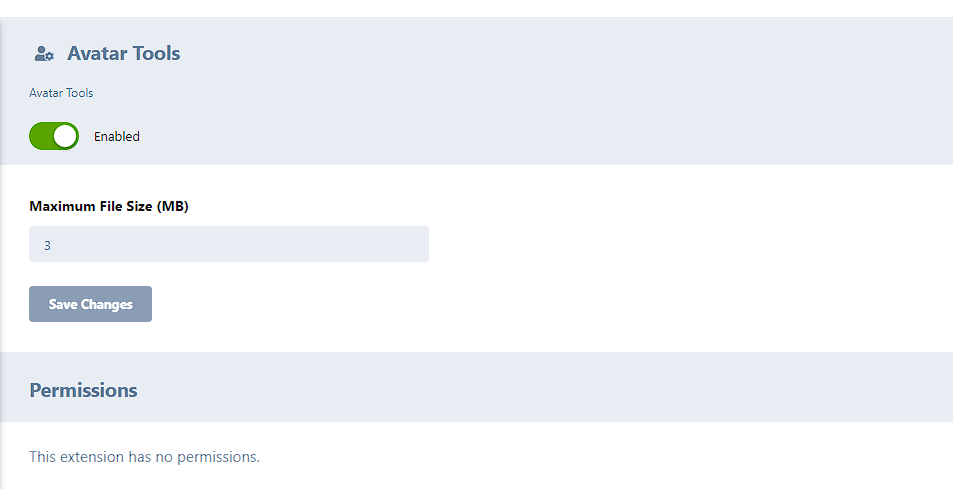Click the Enabled label next to the switch
Image resolution: width=953 pixels, height=489 pixels.
(117, 137)
